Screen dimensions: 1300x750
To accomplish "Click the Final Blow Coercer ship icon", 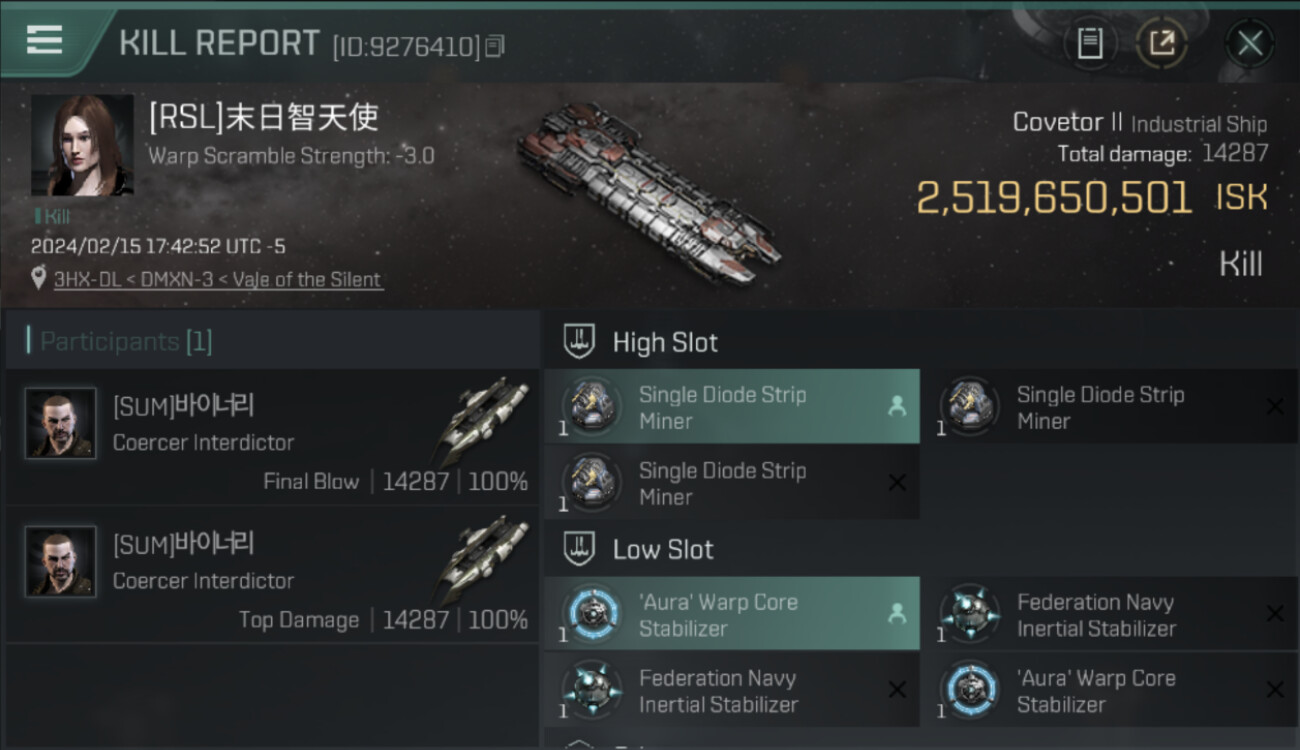I will tap(483, 418).
